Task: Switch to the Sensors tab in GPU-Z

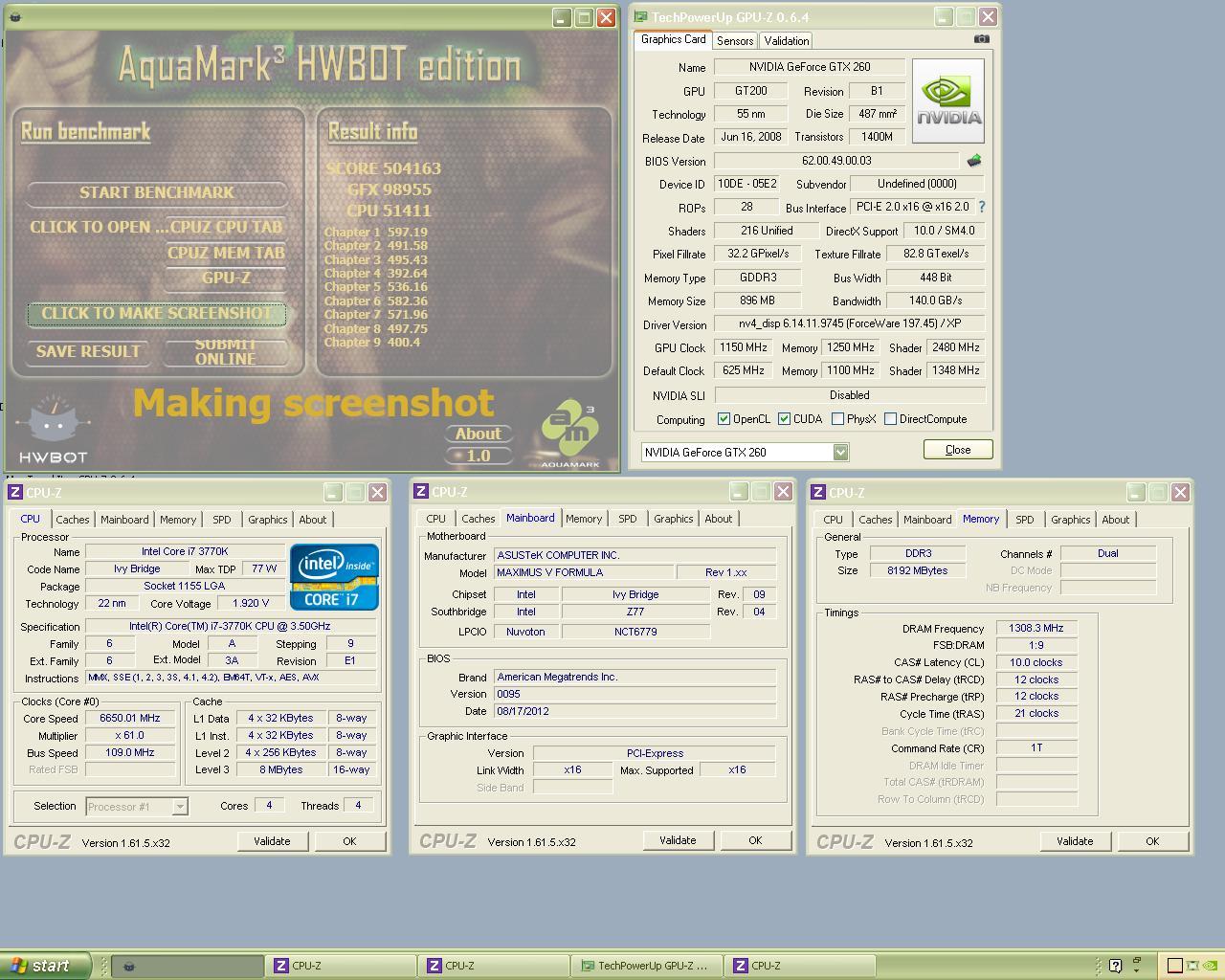Action: [735, 41]
